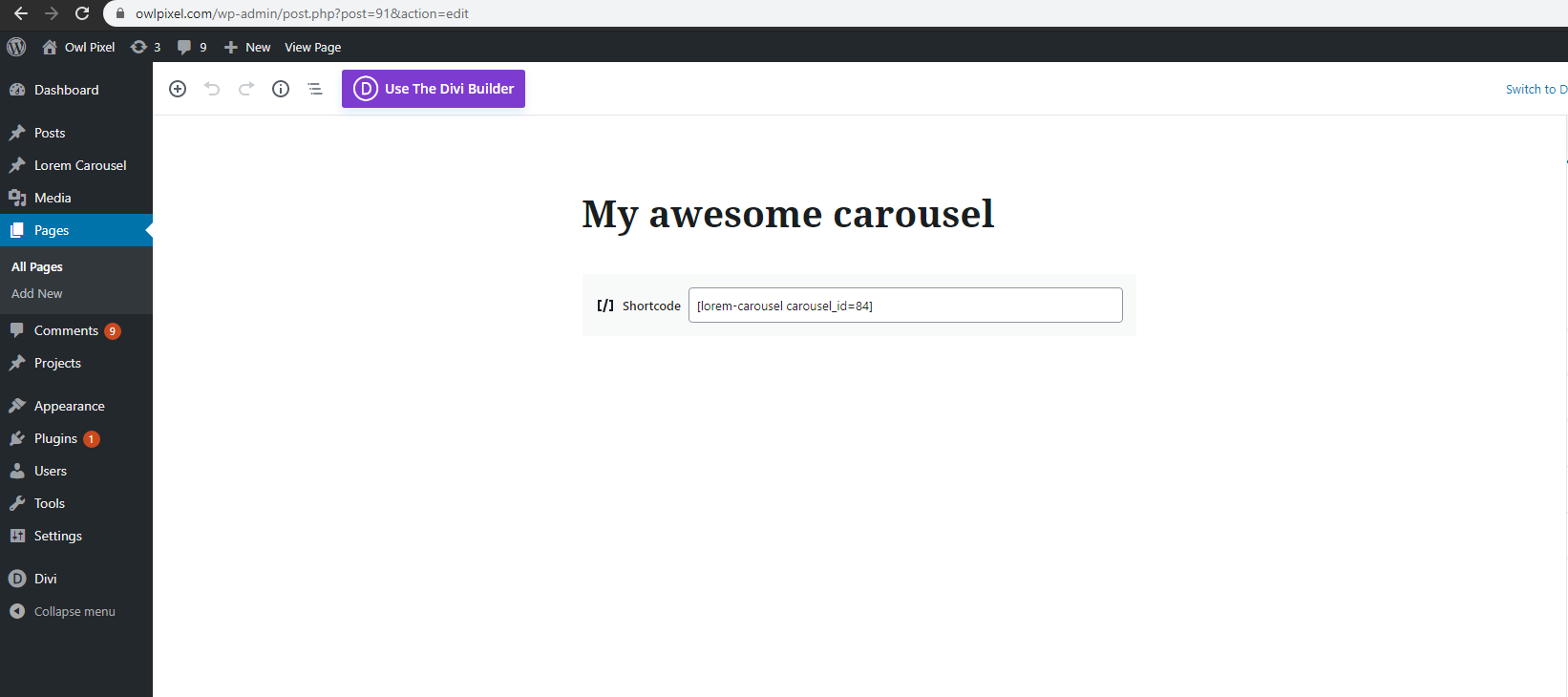Click the shortcode text input field
The height and width of the screenshot is (697, 1568).
pyautogui.click(x=905, y=306)
